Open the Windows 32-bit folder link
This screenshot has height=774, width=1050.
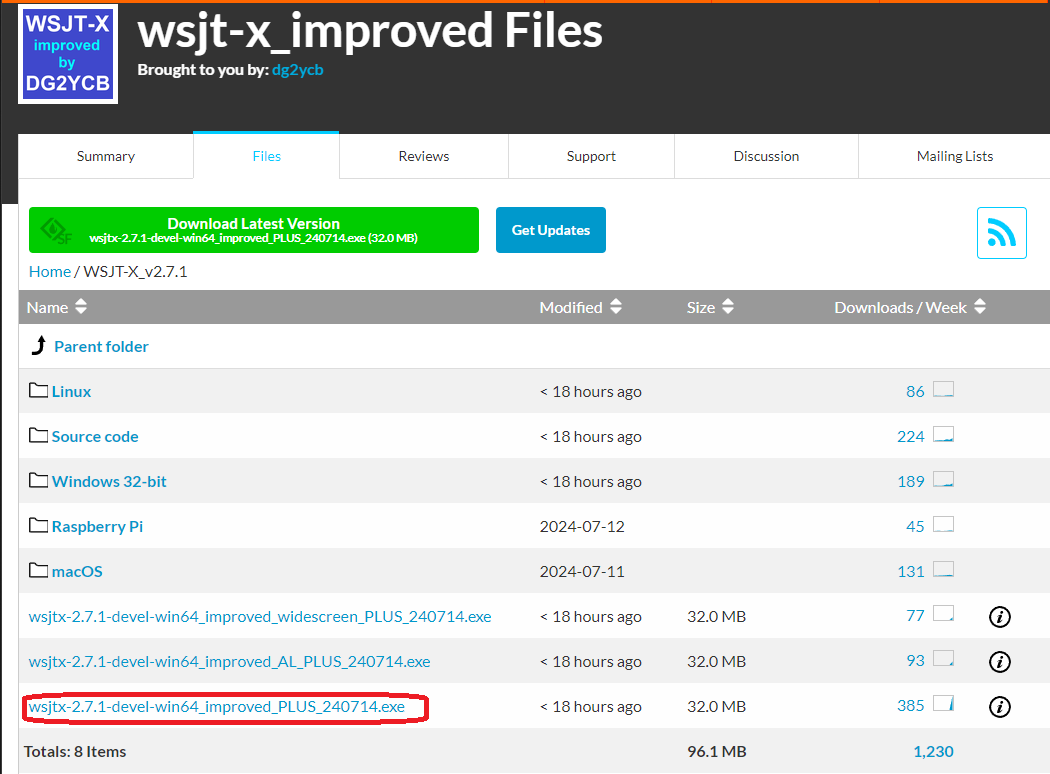pyautogui.click(x=109, y=481)
